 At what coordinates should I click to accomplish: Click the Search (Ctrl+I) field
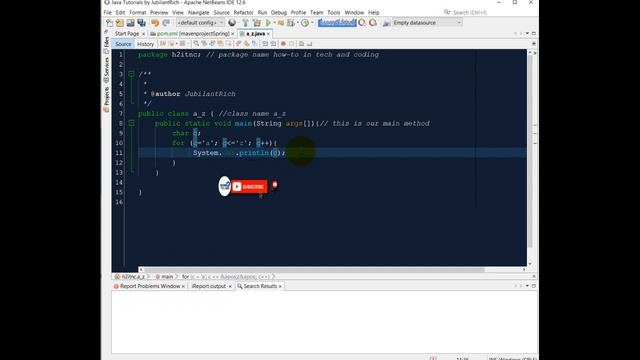469,13
